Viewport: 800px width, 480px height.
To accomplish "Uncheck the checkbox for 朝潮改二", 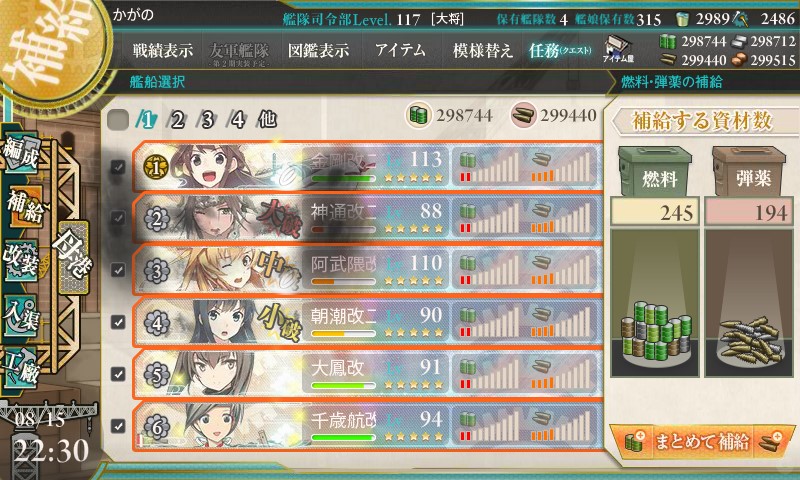I will pos(118,322).
